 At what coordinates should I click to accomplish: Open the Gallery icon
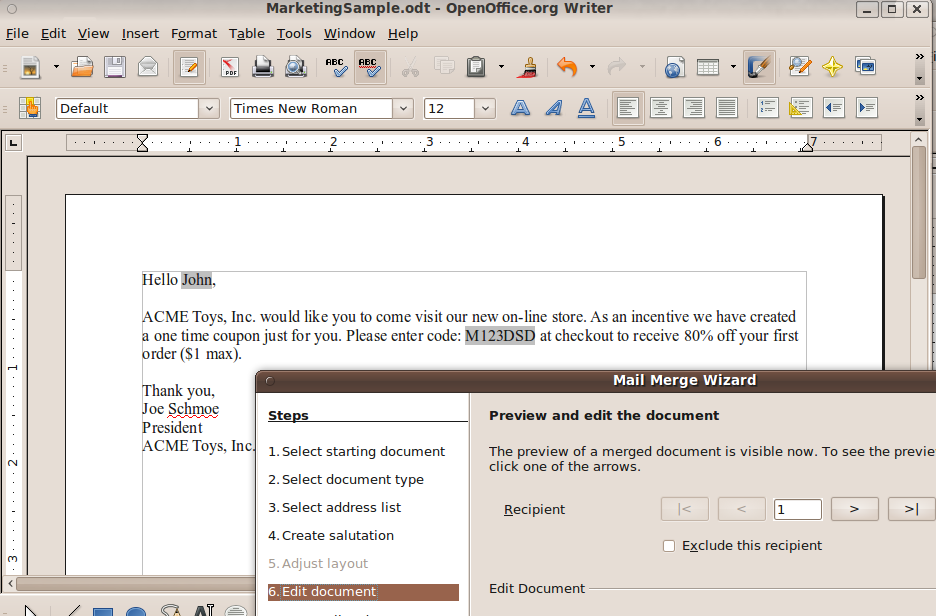[x=866, y=67]
